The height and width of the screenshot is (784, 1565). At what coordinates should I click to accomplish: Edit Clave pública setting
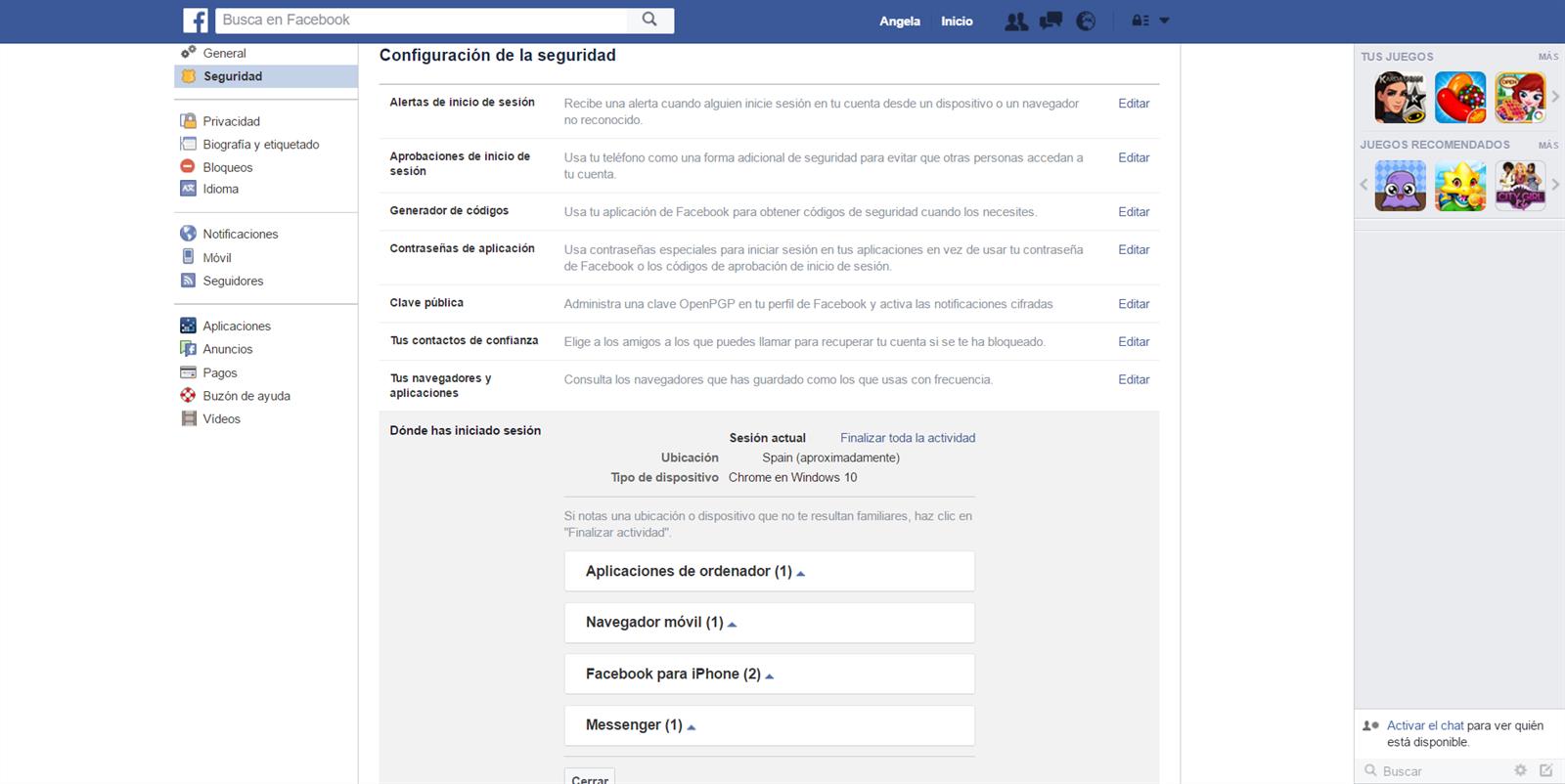1134,304
